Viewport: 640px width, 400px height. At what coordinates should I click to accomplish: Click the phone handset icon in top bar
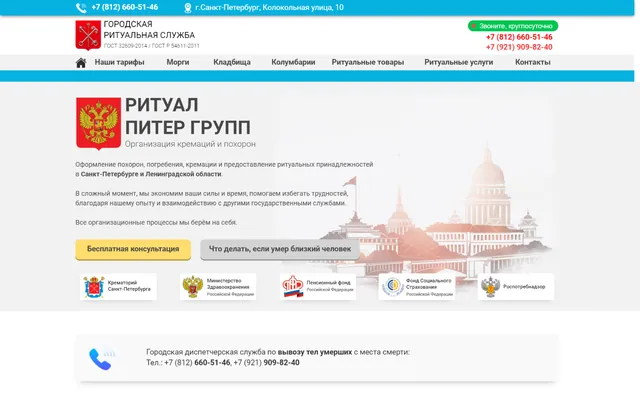(81, 8)
